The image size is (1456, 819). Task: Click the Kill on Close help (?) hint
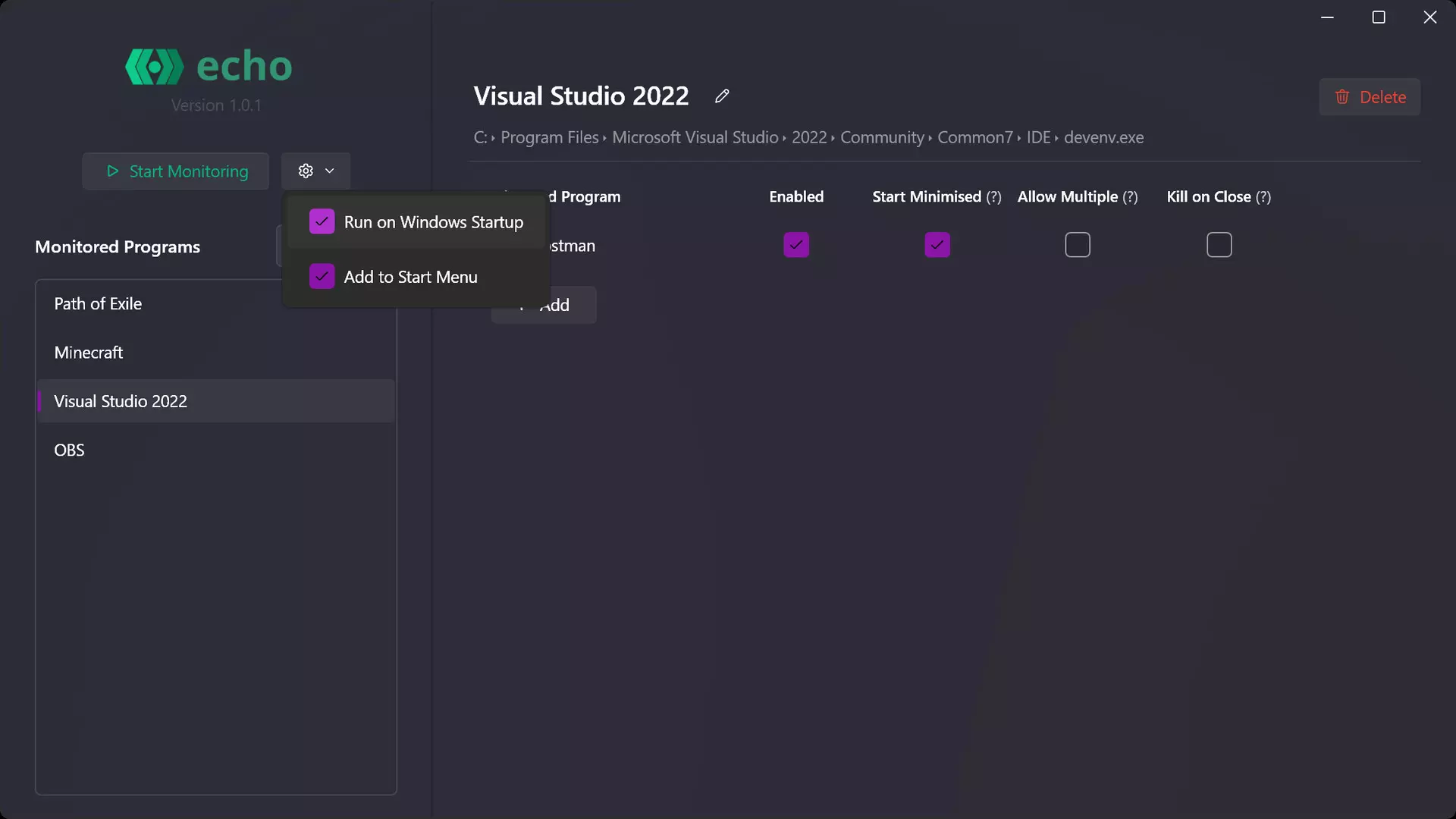pos(1263,197)
